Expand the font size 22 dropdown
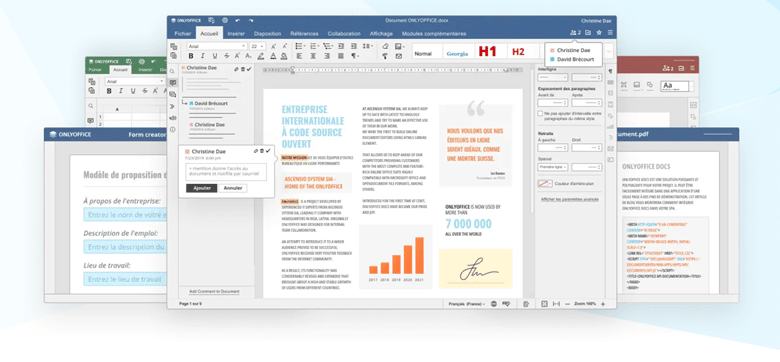 click(259, 46)
